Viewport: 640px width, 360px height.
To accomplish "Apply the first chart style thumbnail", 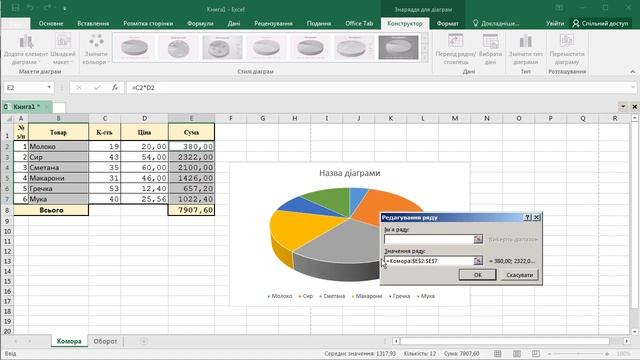I will coord(134,48).
